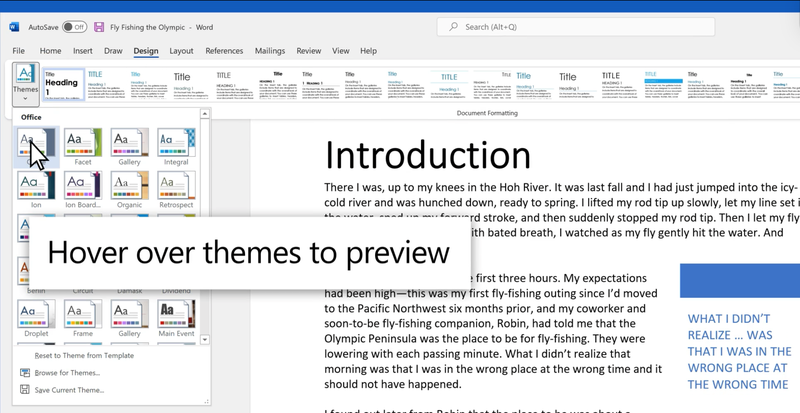Pick the Organic theme

click(x=129, y=187)
